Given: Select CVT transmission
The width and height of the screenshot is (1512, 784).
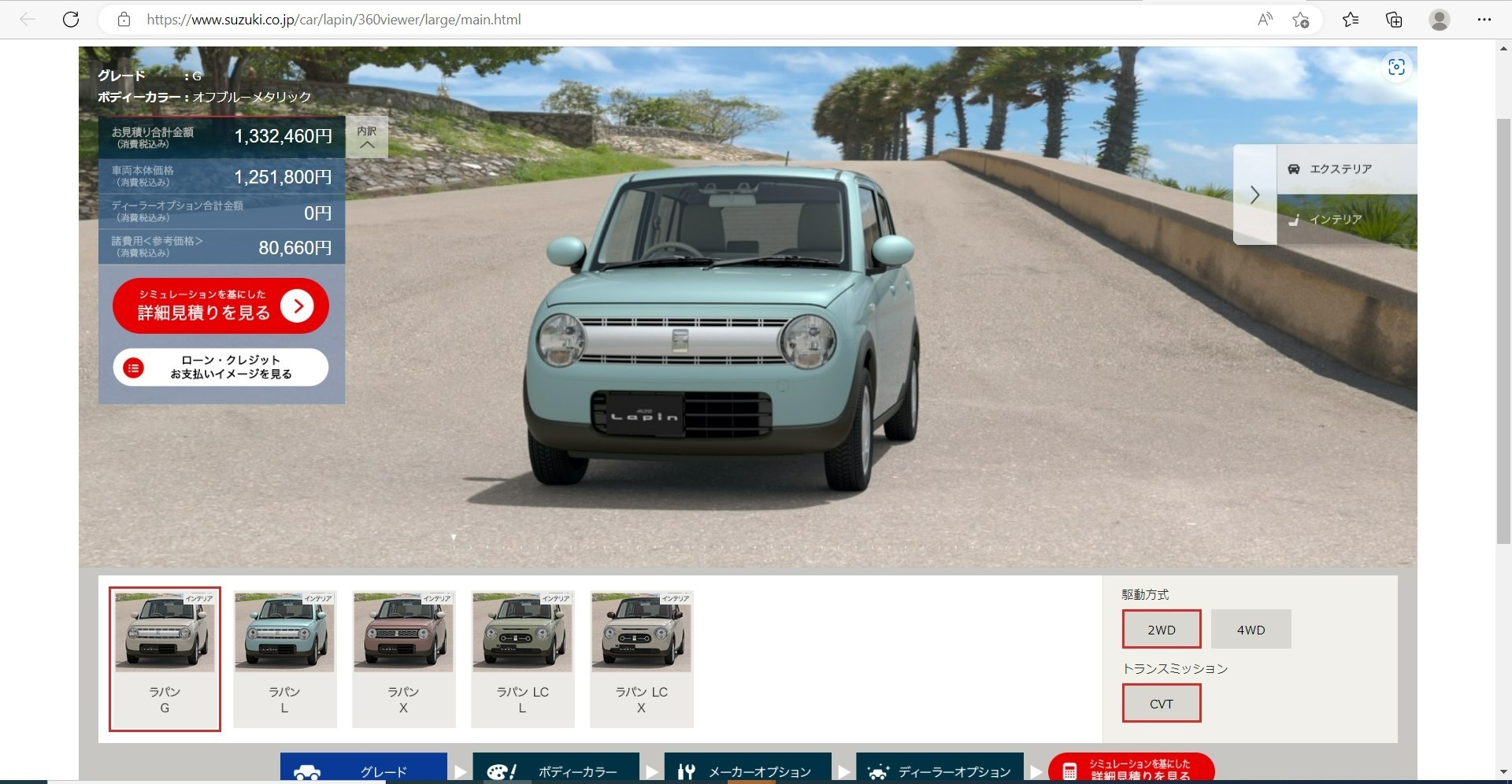Looking at the screenshot, I should [1162, 703].
